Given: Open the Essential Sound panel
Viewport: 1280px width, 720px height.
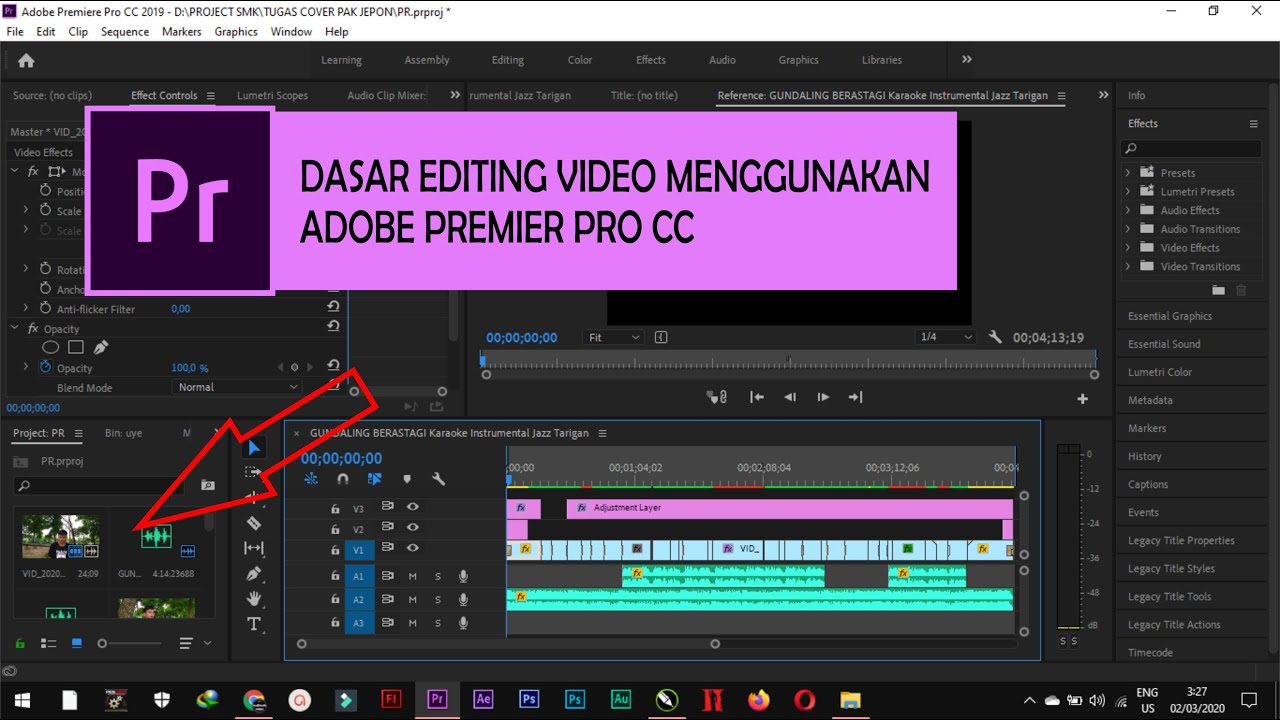Looking at the screenshot, I should pyautogui.click(x=1164, y=344).
